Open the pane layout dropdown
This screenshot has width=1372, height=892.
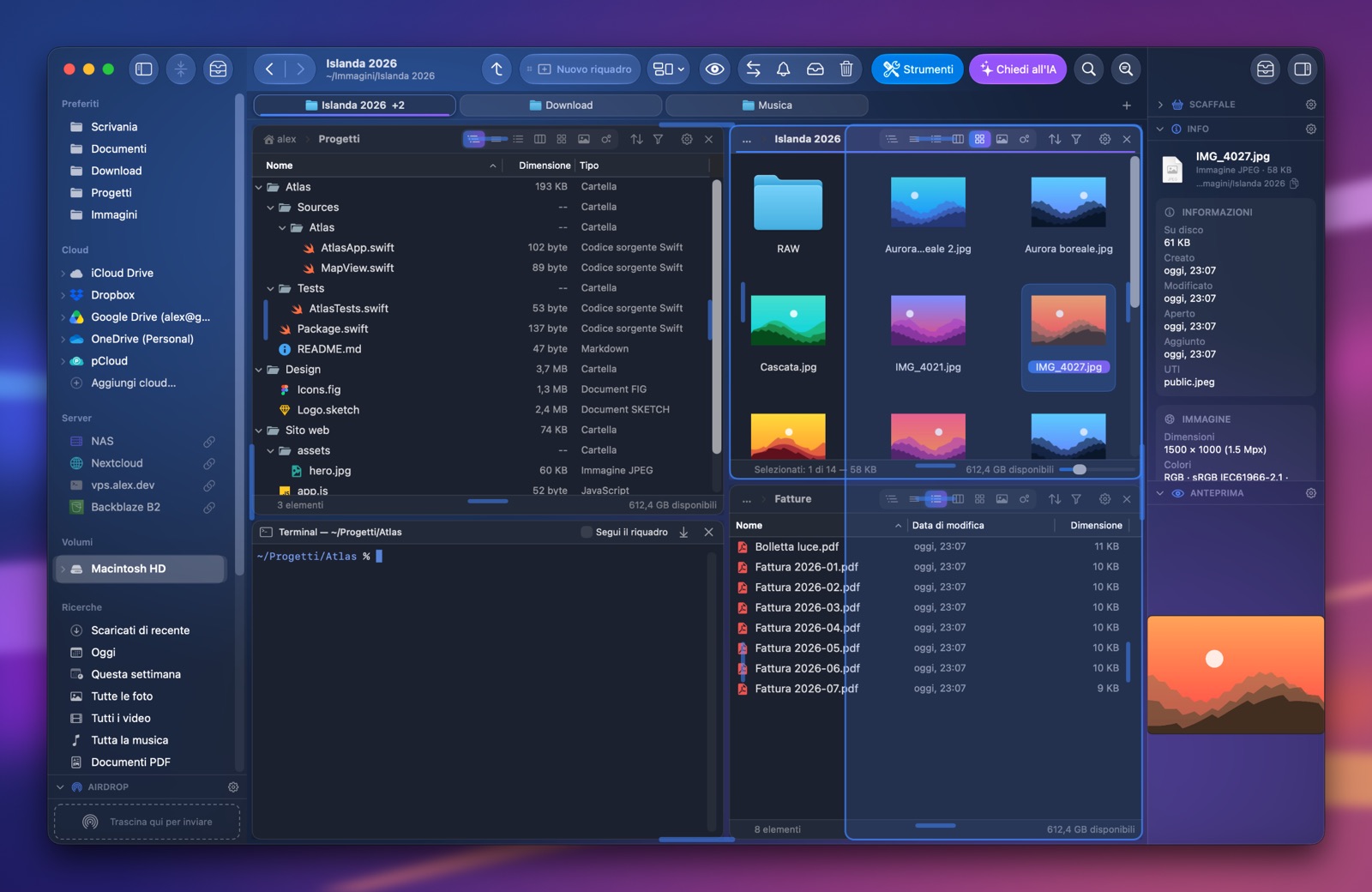669,69
